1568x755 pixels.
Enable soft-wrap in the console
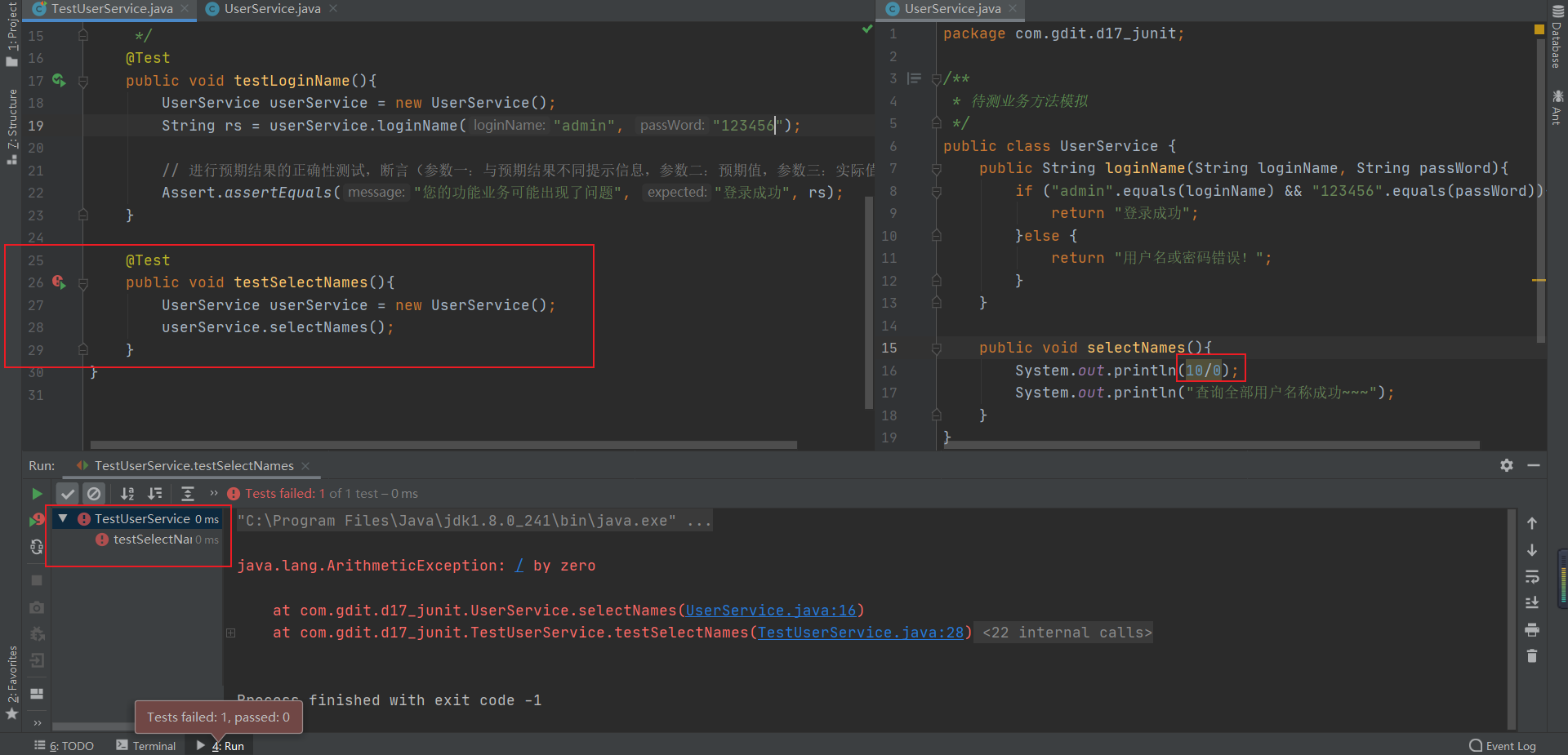1533,577
